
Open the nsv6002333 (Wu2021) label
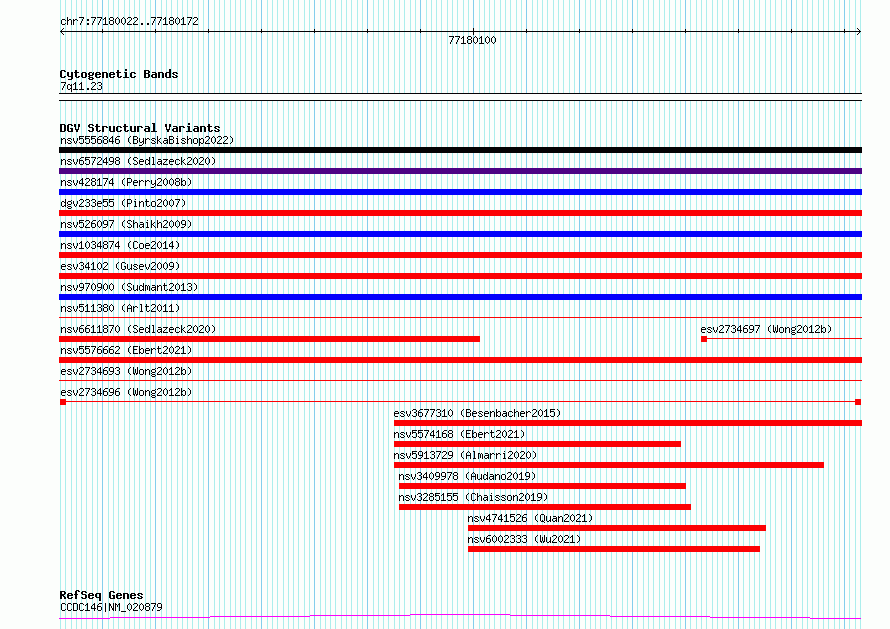pos(524,539)
